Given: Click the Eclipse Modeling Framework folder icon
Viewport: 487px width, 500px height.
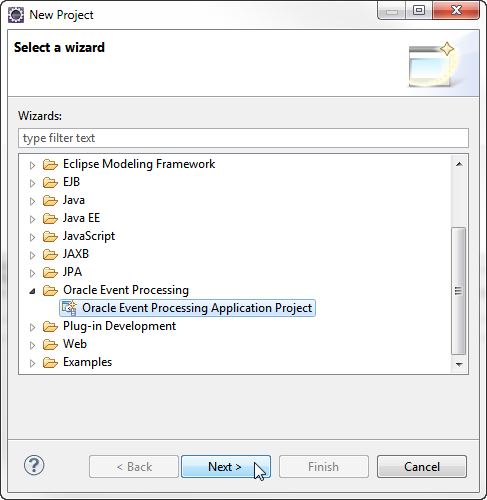Looking at the screenshot, I should [x=50, y=164].
